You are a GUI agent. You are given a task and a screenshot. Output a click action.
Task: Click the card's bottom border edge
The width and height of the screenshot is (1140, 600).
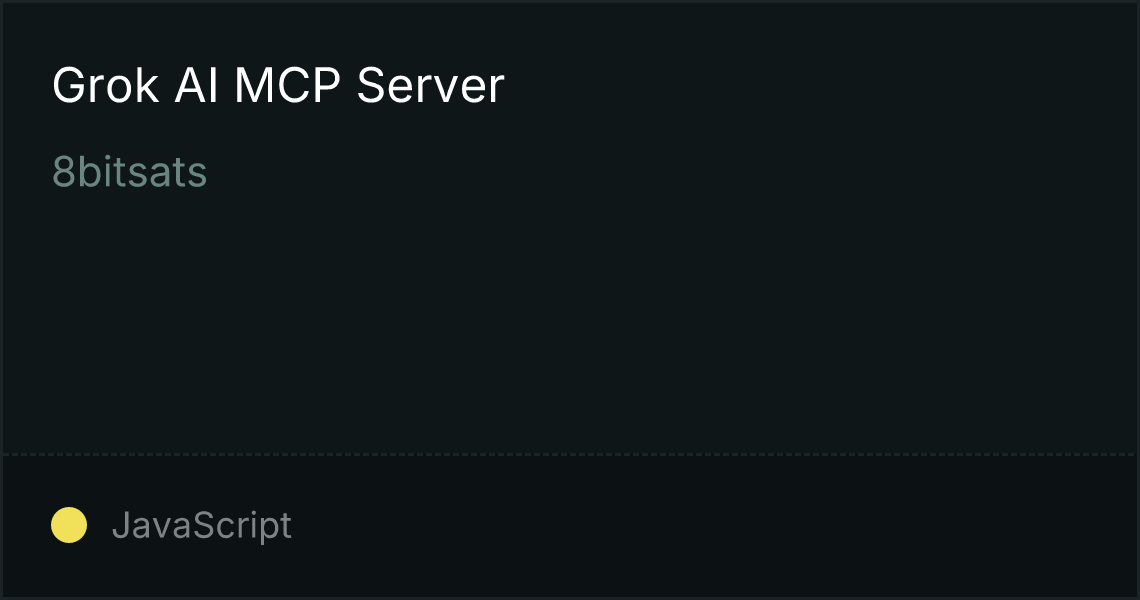coord(570,598)
